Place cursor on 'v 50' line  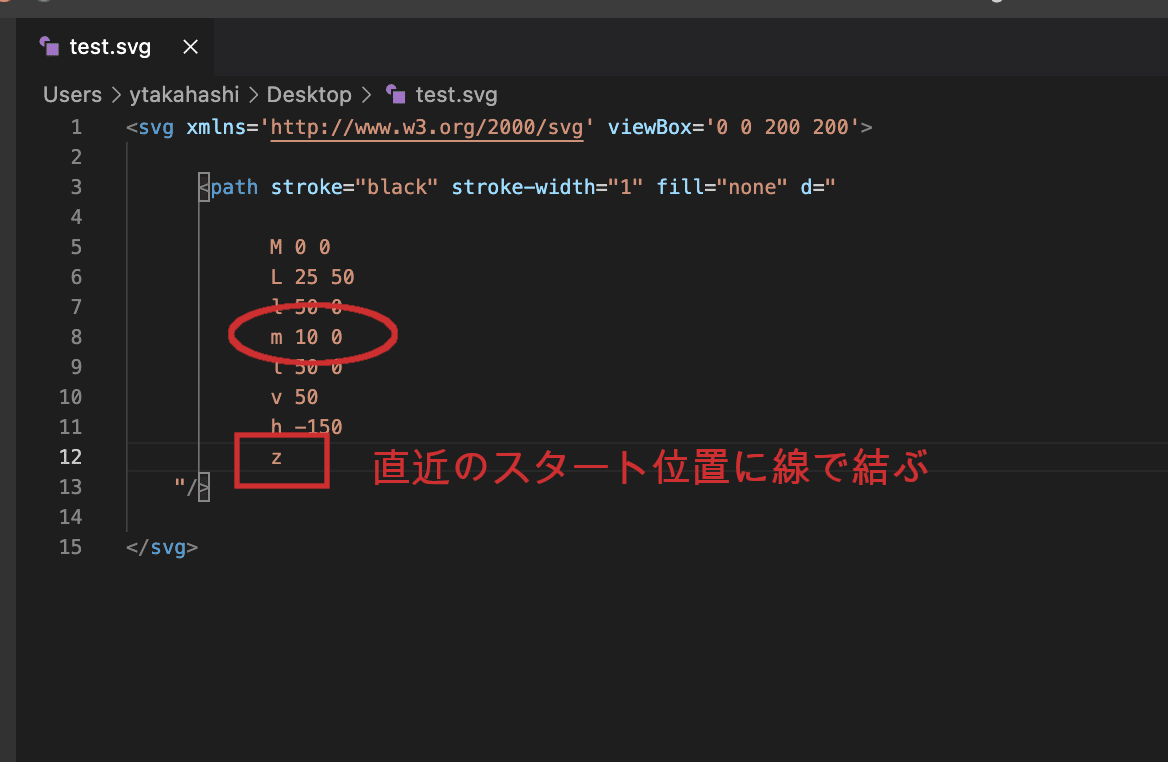tap(294, 397)
